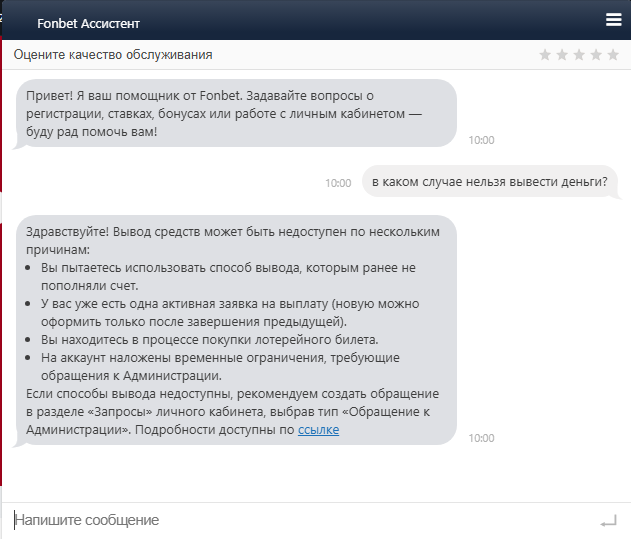Select the greeting message starting 'Привет! Я ваш помощник'

(x=236, y=114)
